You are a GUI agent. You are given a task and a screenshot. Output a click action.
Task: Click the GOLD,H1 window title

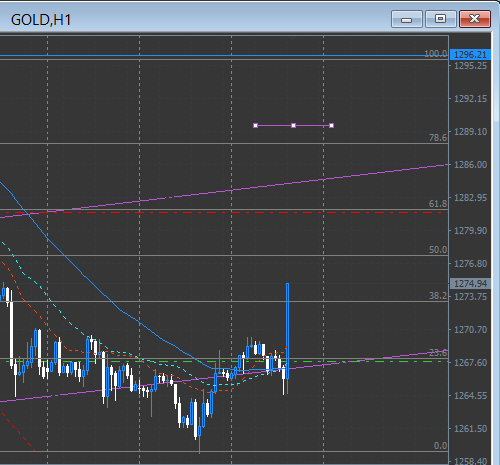point(41,20)
